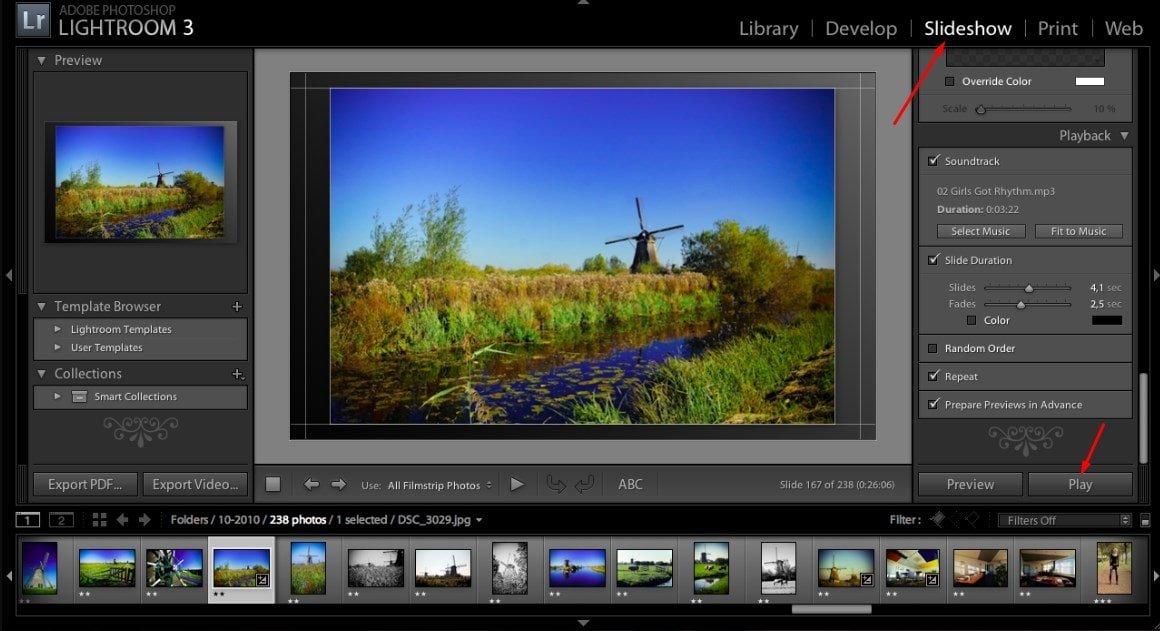
Task: Click the toolbar play triangle icon
Action: point(517,485)
